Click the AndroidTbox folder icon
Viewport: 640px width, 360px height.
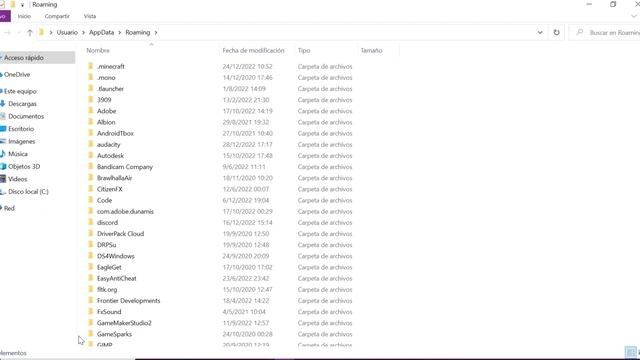coord(91,133)
